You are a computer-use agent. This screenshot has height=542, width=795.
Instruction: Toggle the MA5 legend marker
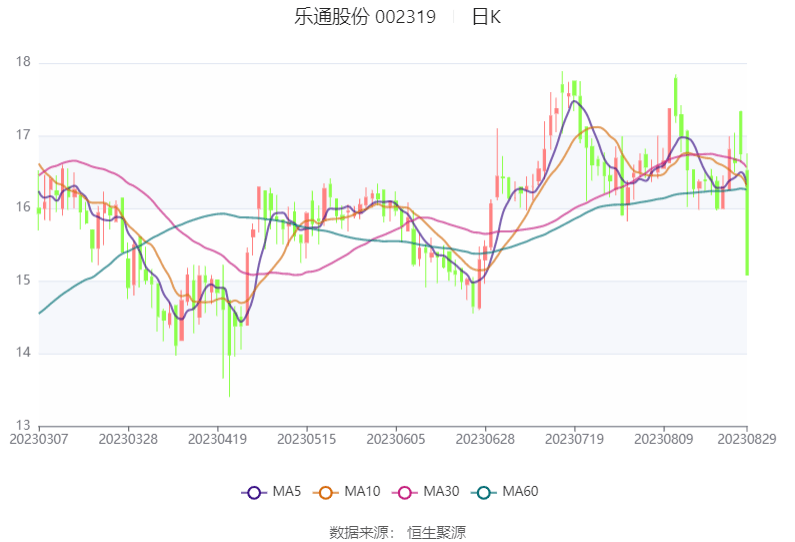pos(254,492)
